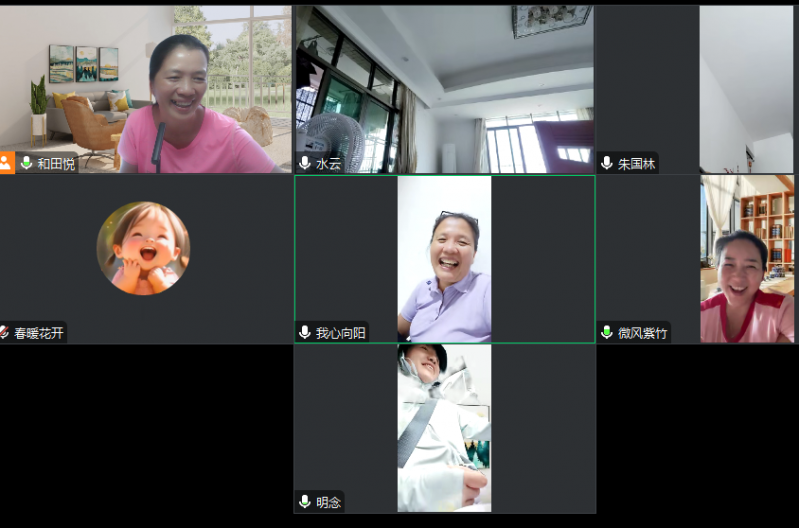Screen dimensions: 799x528
Task: Click the orange host icon beside 和田悦
Action: pyautogui.click(x=7, y=163)
